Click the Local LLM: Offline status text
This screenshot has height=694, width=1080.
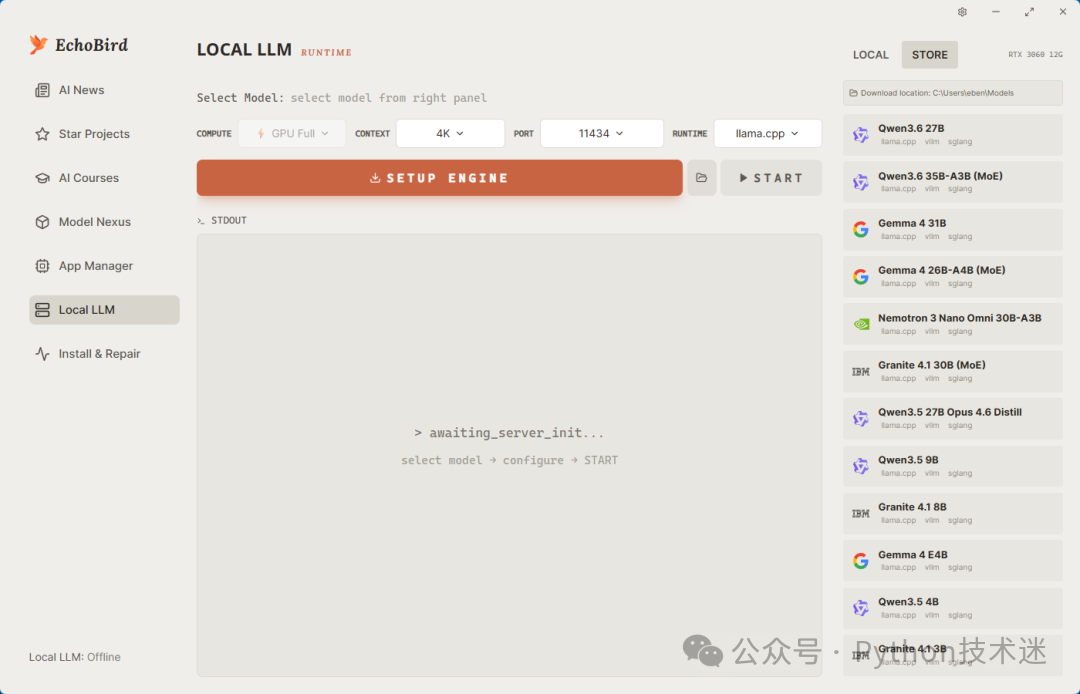pos(74,658)
